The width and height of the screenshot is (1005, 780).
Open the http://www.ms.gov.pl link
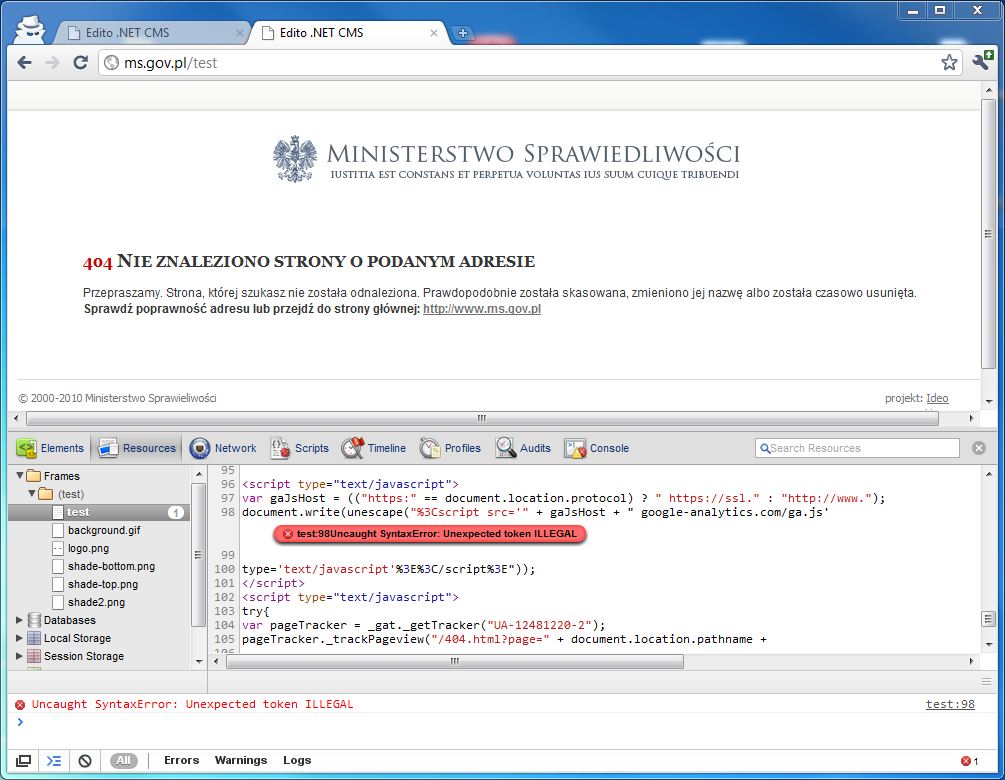(x=482, y=309)
